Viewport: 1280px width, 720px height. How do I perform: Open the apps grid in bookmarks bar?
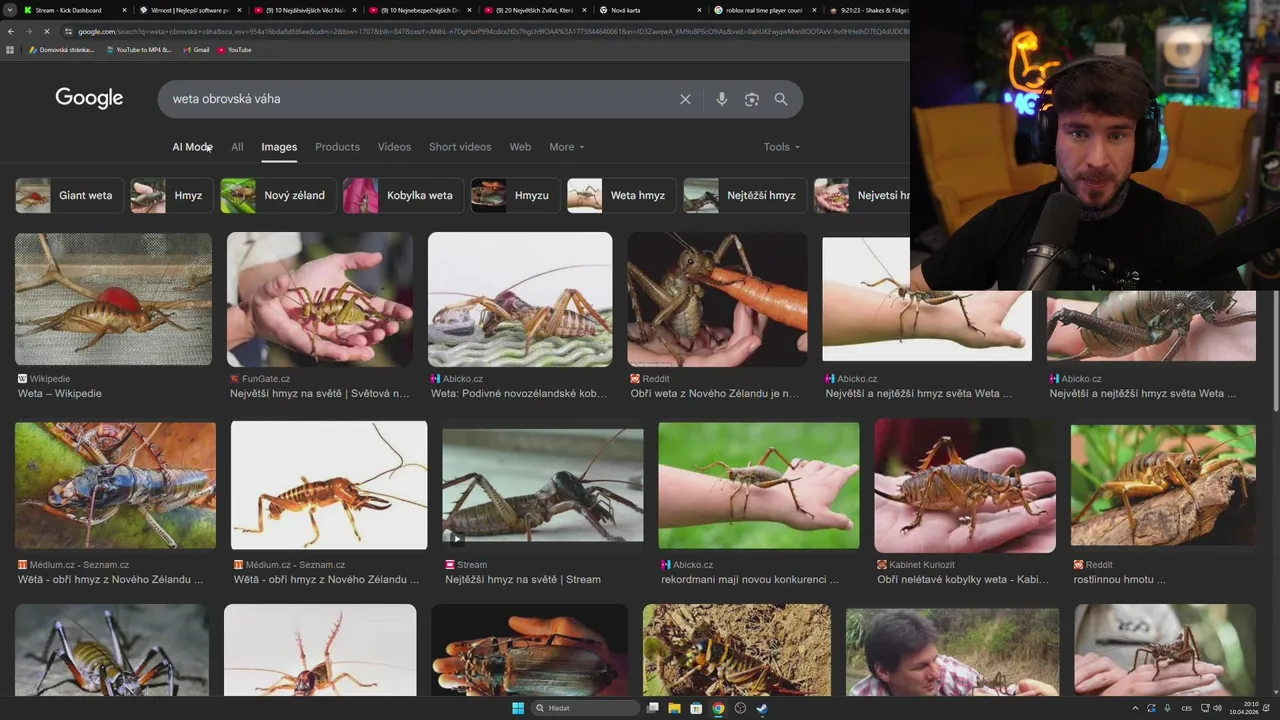12,50
